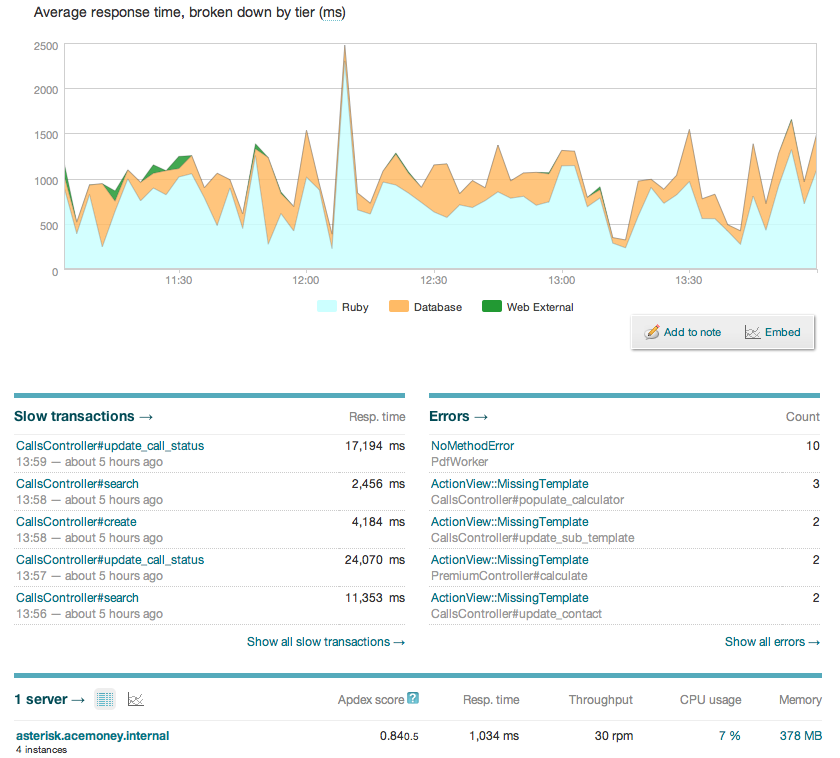Screen dimensions: 840x758
Task: Open the 1 server section heading
Action: tap(49, 700)
